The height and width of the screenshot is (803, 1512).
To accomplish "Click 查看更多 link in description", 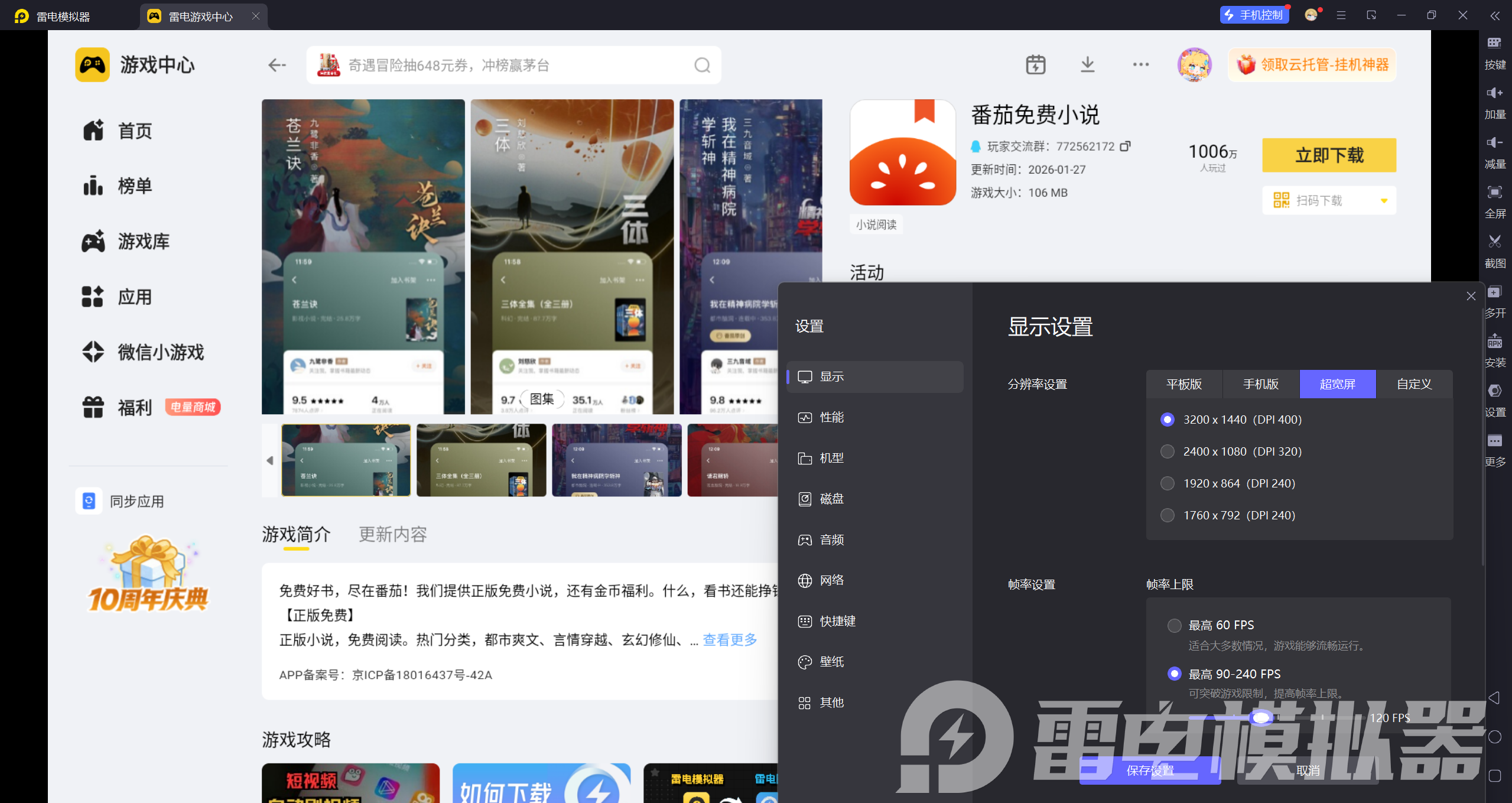I will [730, 640].
